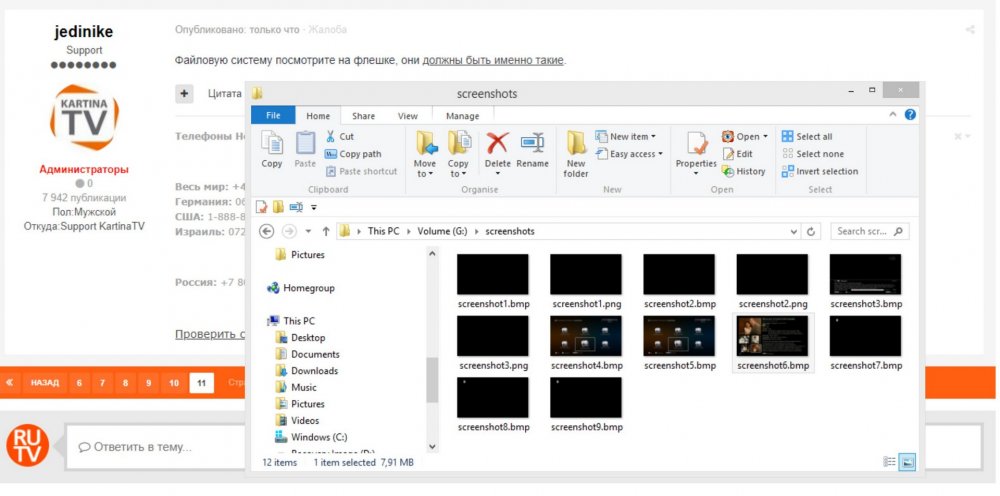Click the Rename icon in ribbon
This screenshot has height=496, width=1000.
(532, 148)
